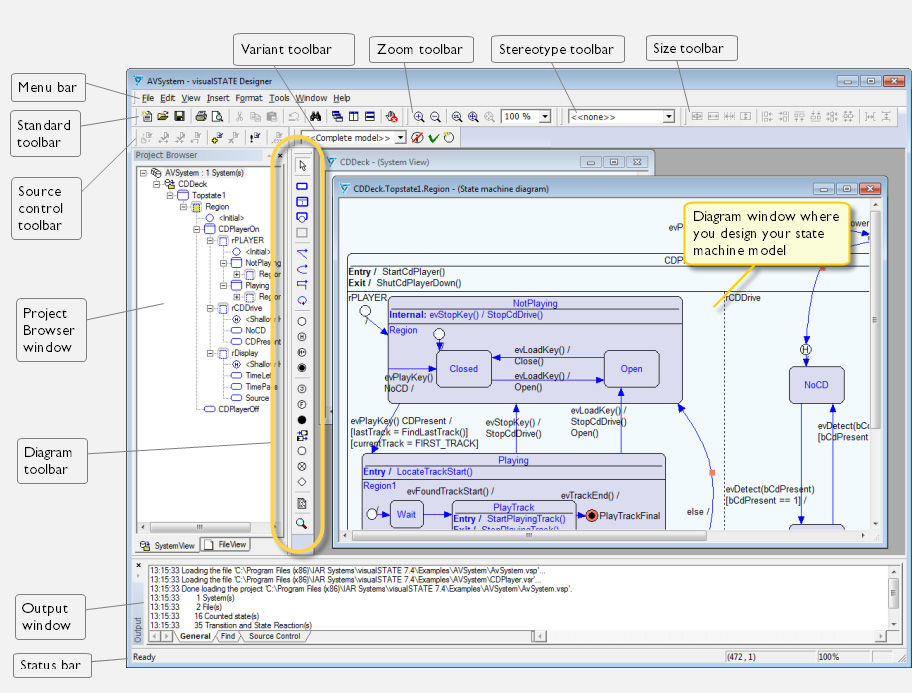Select the final state bullseye tool

click(302, 368)
